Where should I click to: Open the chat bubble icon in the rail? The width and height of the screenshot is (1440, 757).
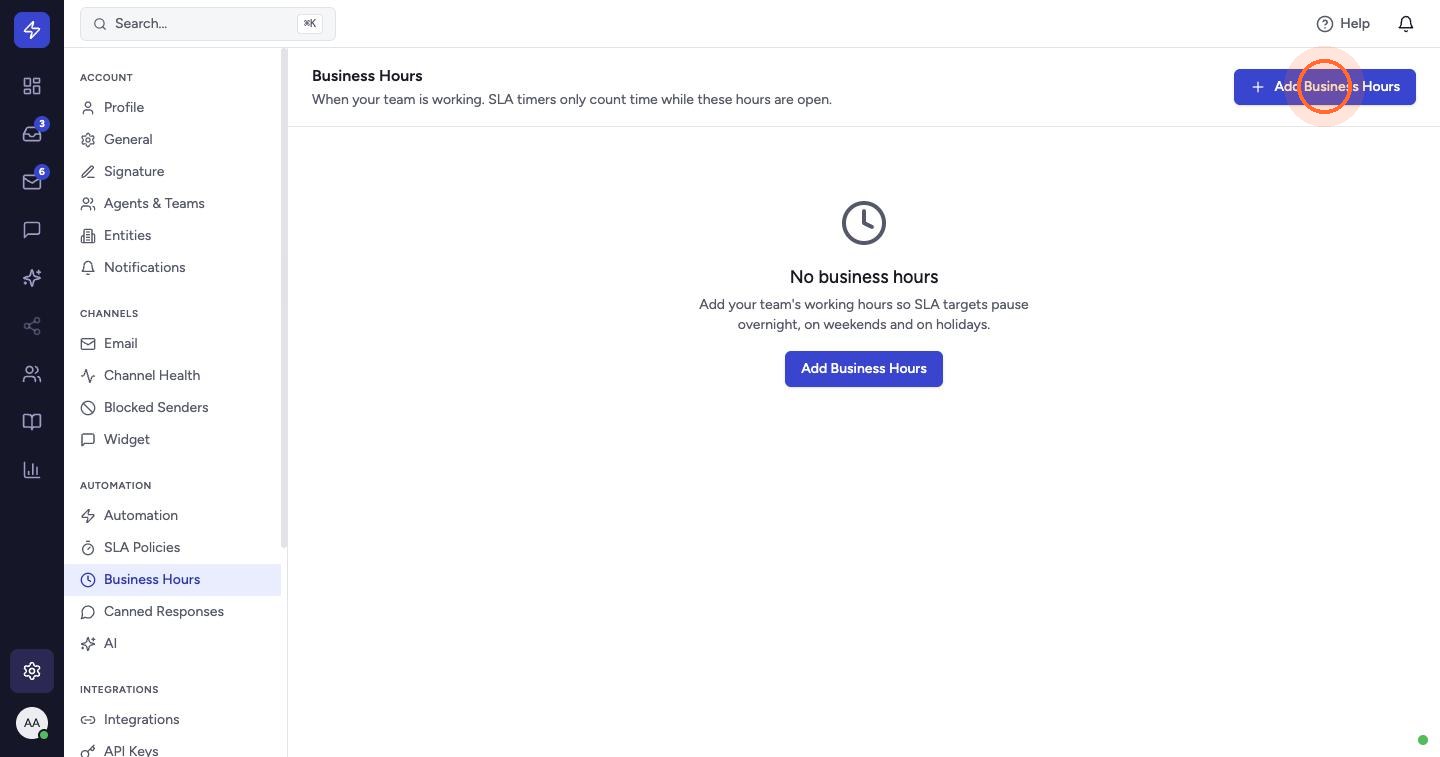pyautogui.click(x=32, y=230)
